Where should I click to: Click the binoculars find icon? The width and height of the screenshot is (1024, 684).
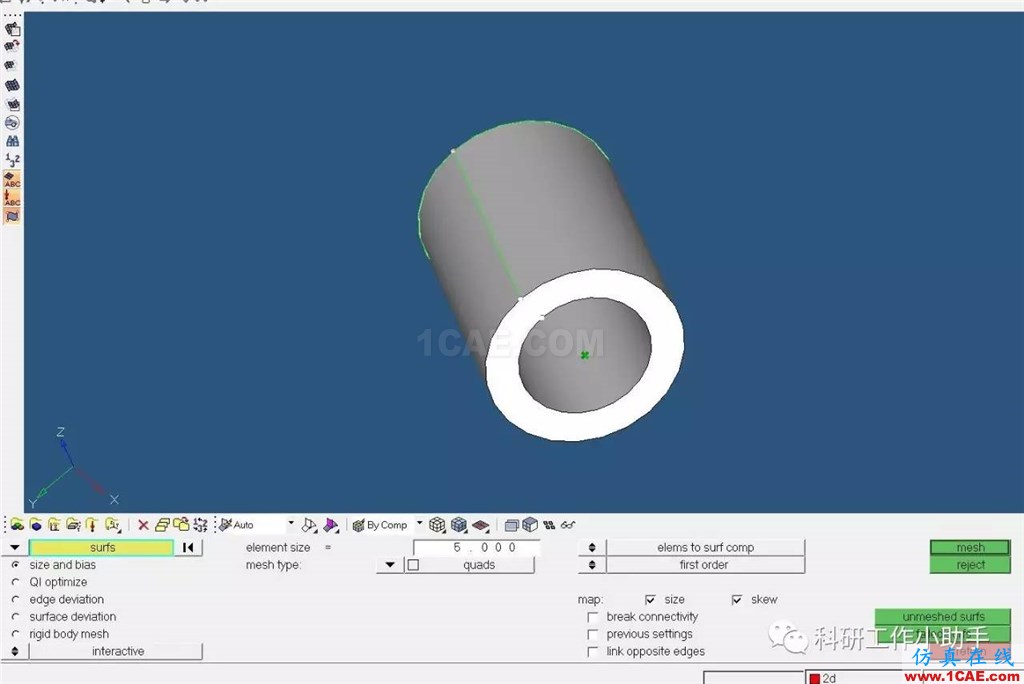(x=12, y=140)
